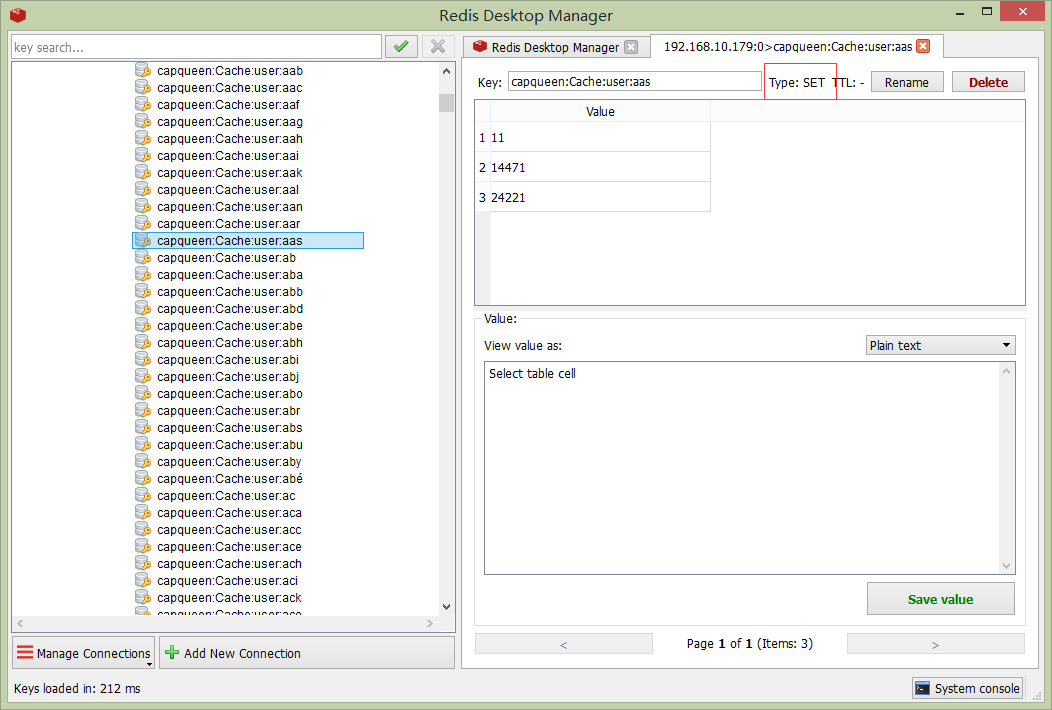This screenshot has width=1052, height=710.
Task: Select the key capqueen:Cache:user:ack
Action: pyautogui.click(x=229, y=597)
